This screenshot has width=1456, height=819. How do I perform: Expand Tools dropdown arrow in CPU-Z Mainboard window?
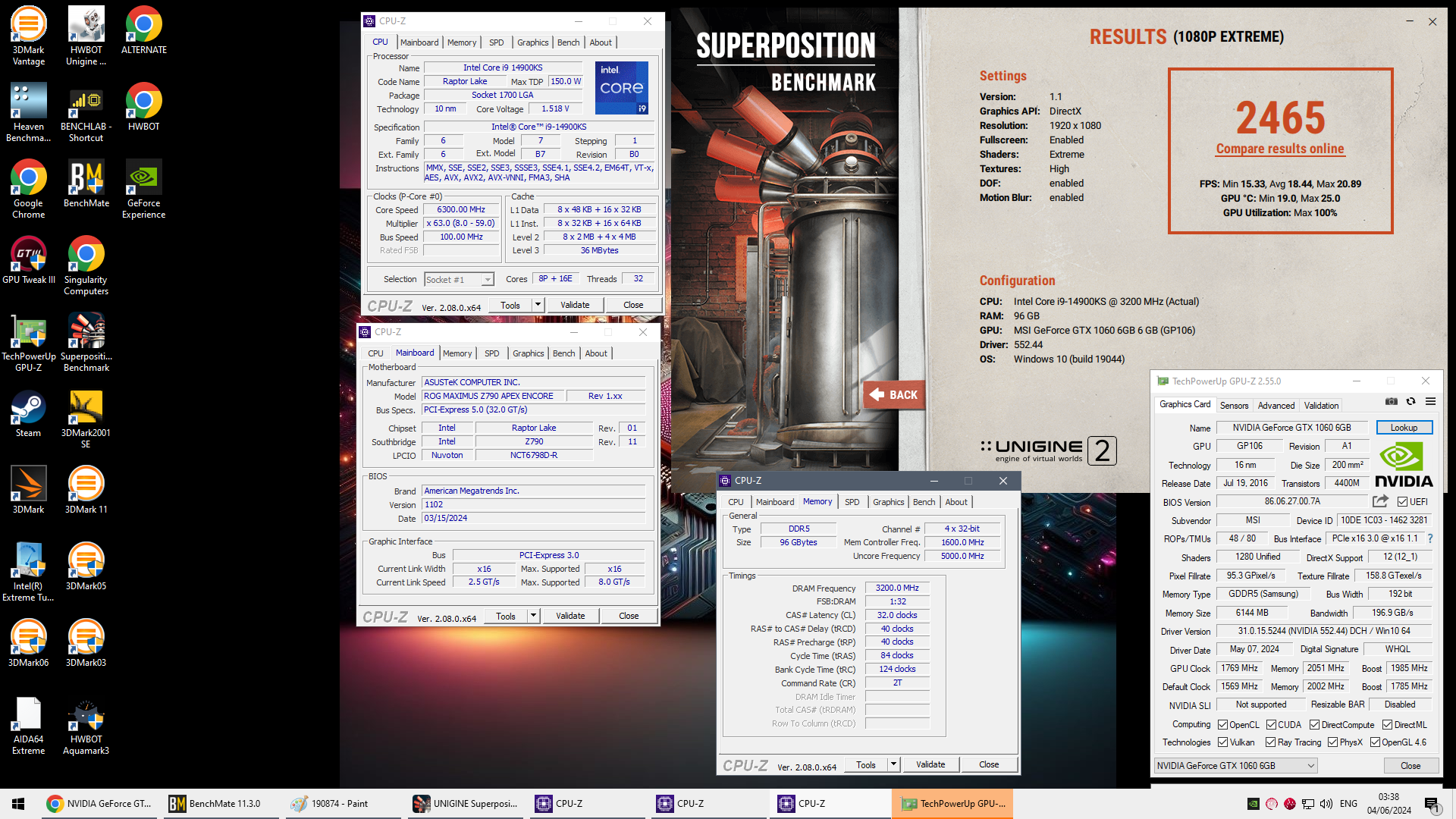533,616
